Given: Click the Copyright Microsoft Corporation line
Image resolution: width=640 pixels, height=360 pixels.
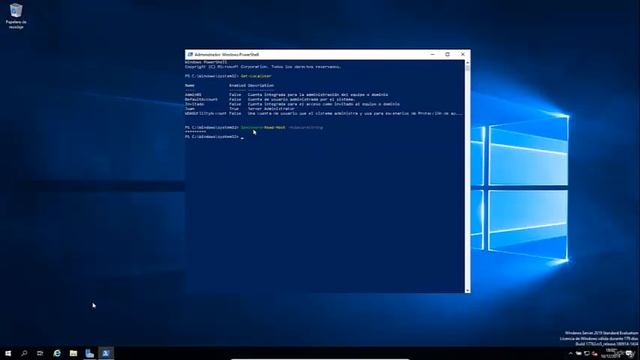Looking at the screenshot, I should (x=263, y=67).
